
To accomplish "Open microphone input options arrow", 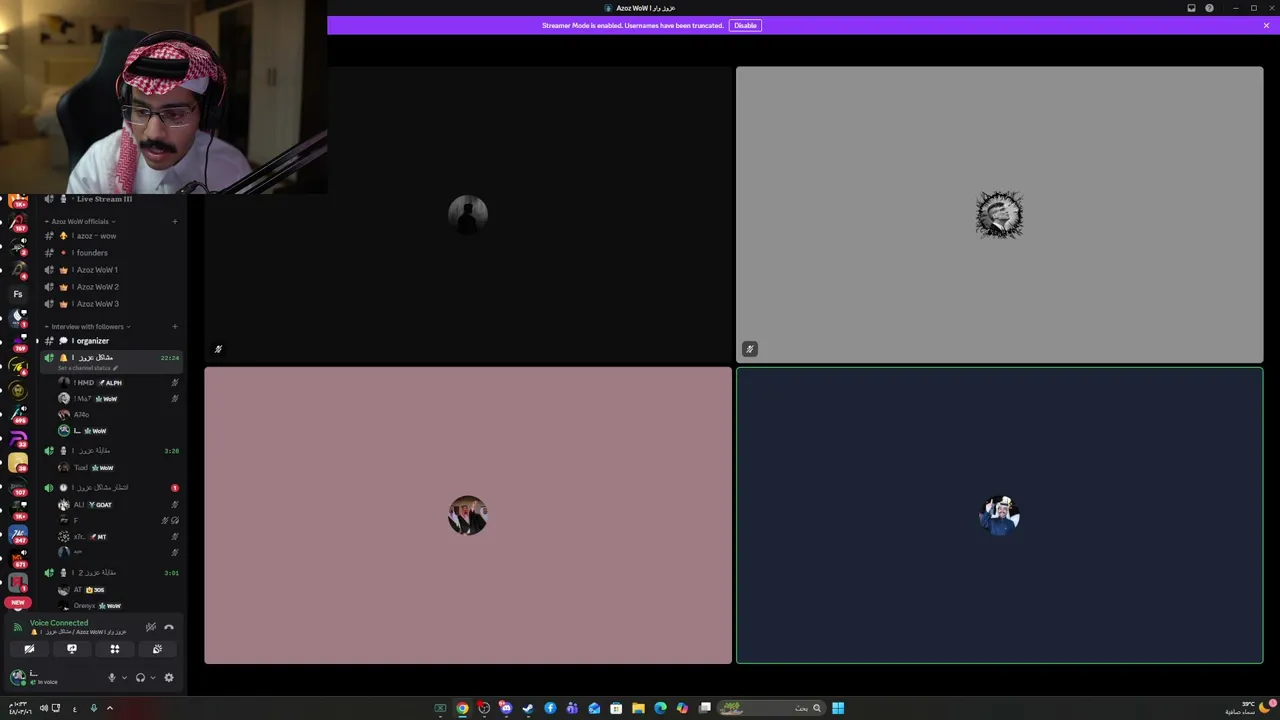I will click(124, 678).
